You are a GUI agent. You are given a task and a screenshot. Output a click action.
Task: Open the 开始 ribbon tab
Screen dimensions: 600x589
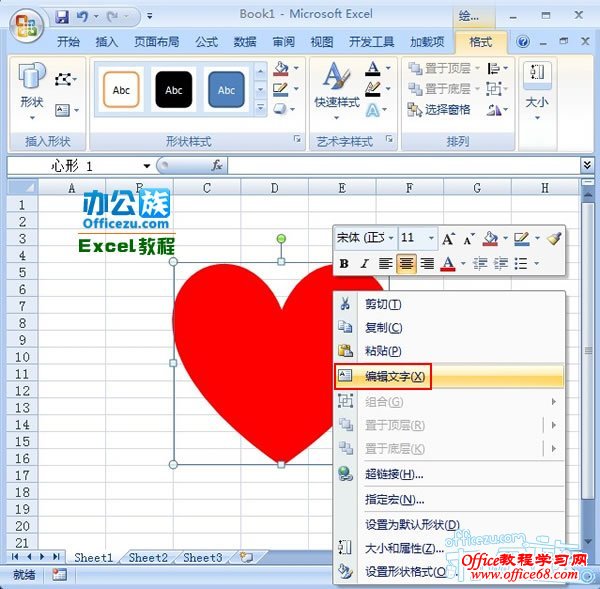click(68, 41)
